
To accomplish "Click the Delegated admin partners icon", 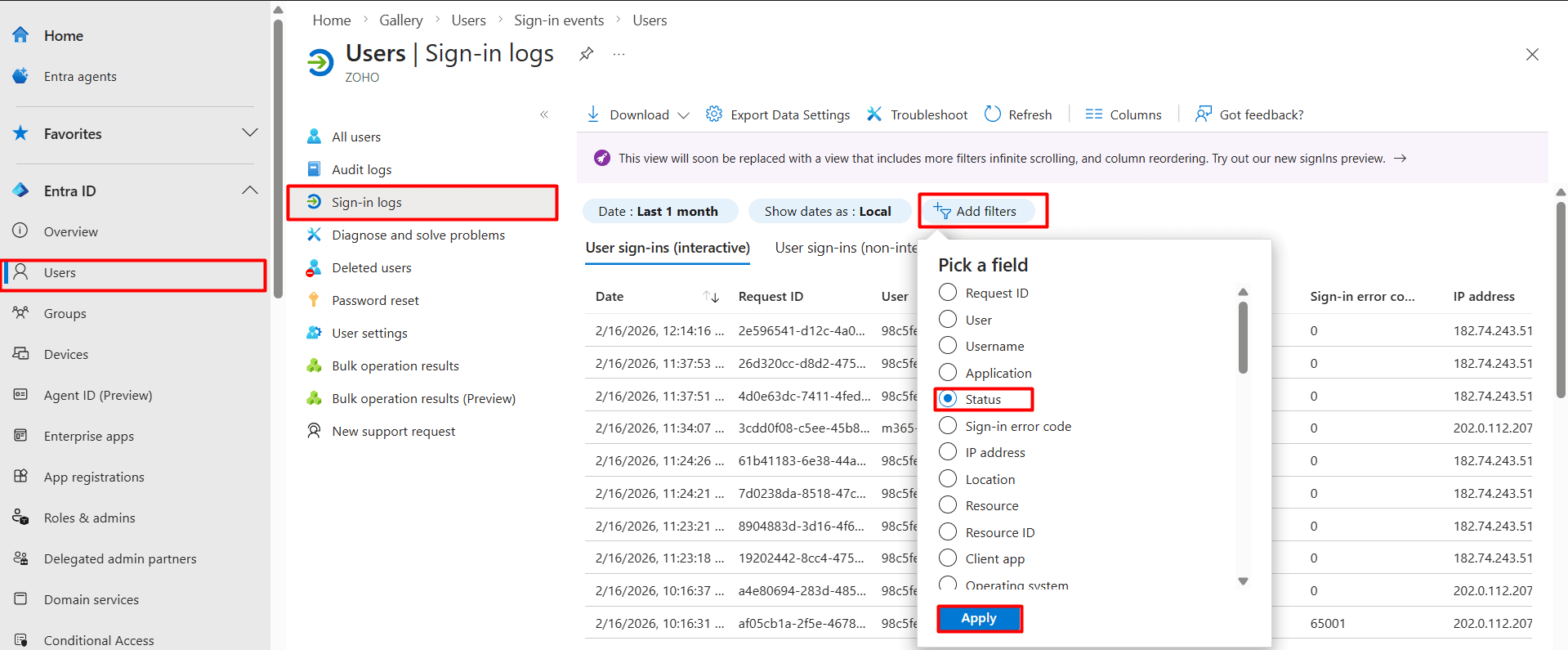I will tap(20, 558).
